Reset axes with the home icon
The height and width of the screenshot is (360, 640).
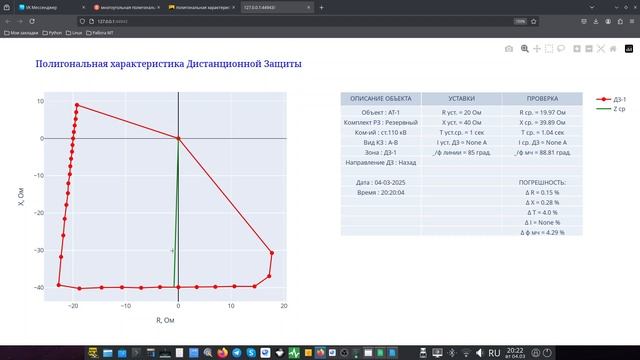(613, 49)
